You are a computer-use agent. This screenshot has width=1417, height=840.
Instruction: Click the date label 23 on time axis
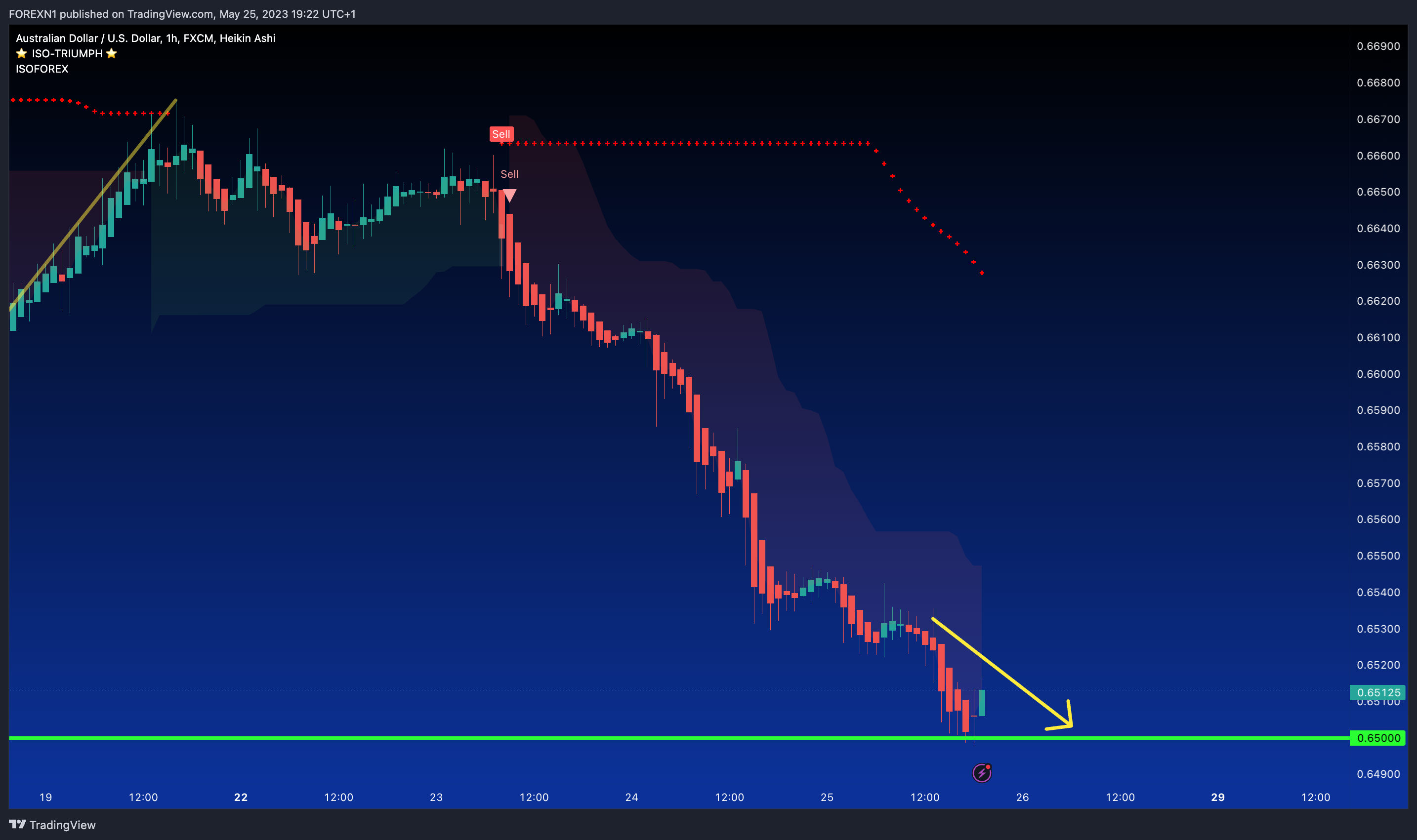click(436, 797)
